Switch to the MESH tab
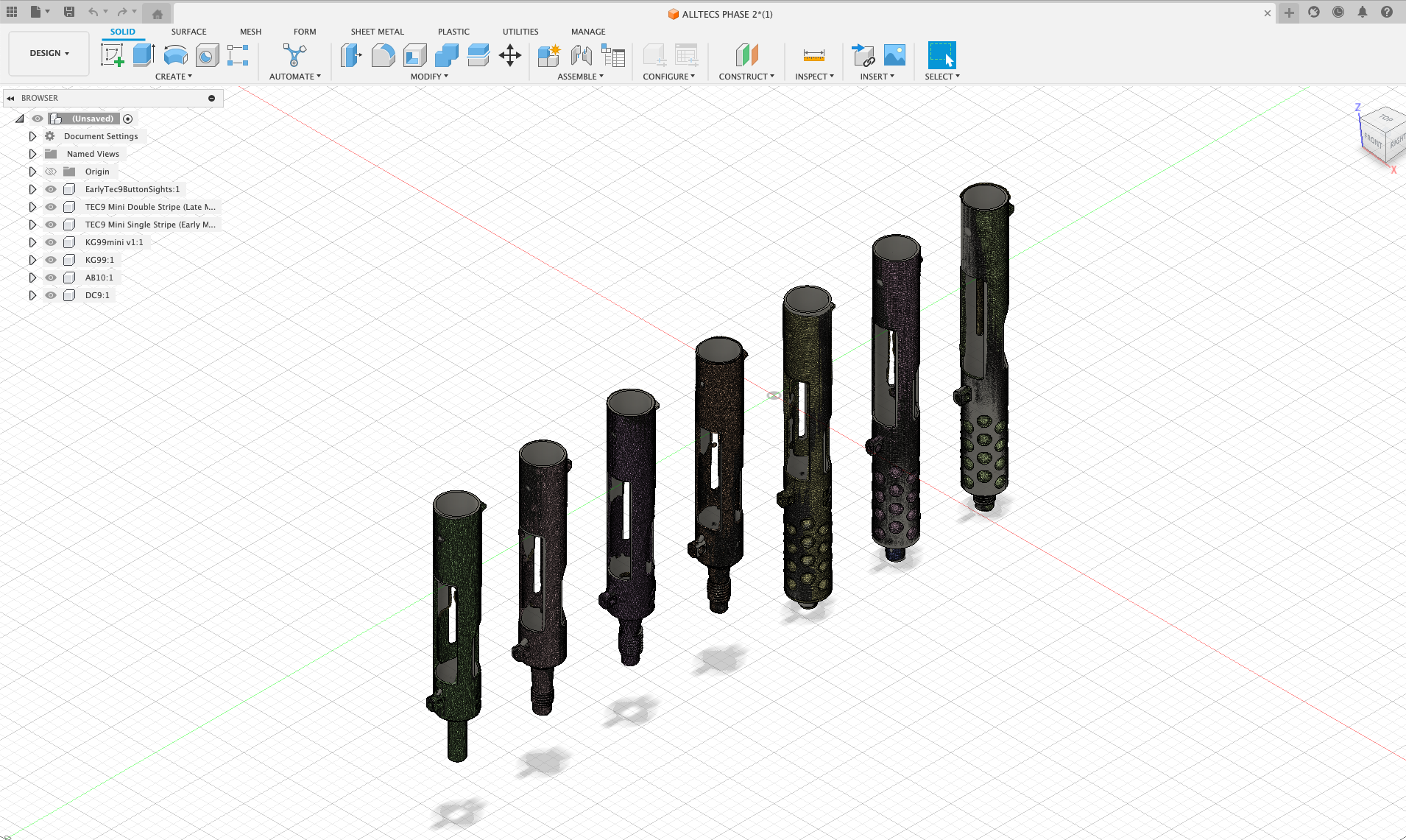 (250, 32)
